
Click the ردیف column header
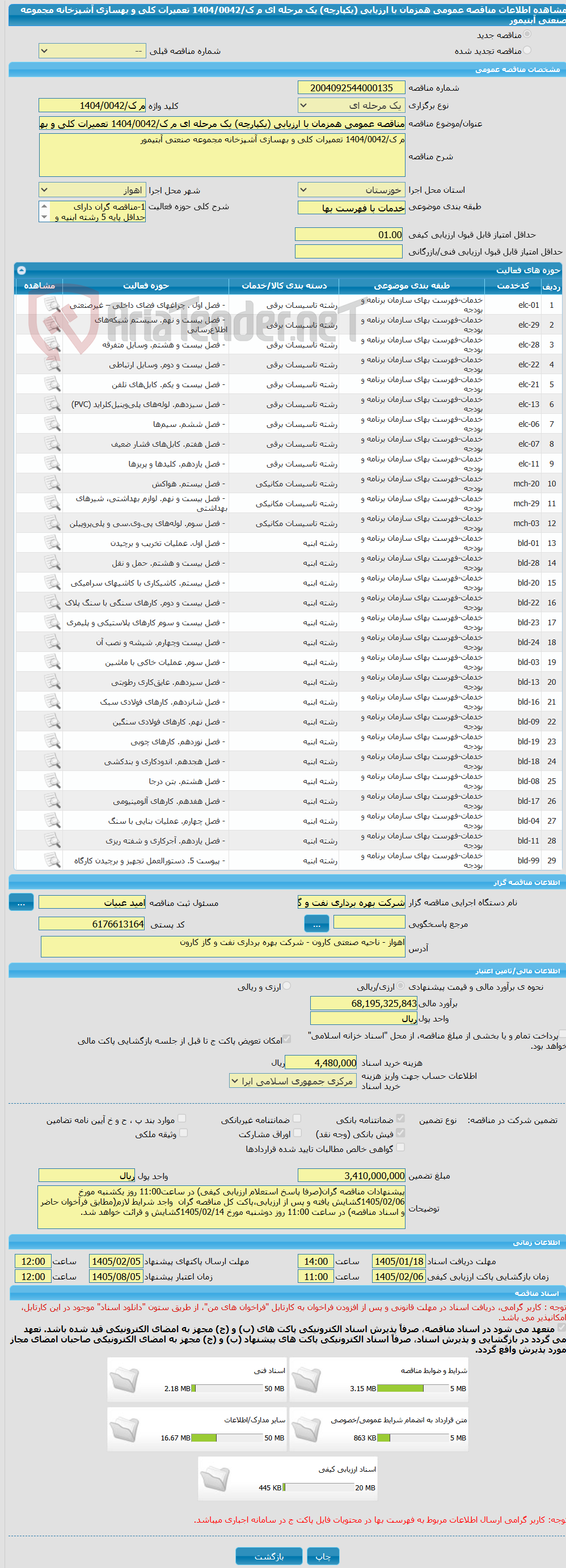point(551,286)
